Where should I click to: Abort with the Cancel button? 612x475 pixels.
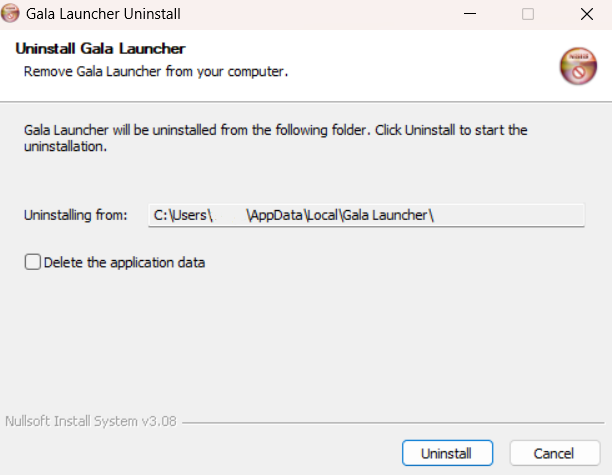click(555, 453)
